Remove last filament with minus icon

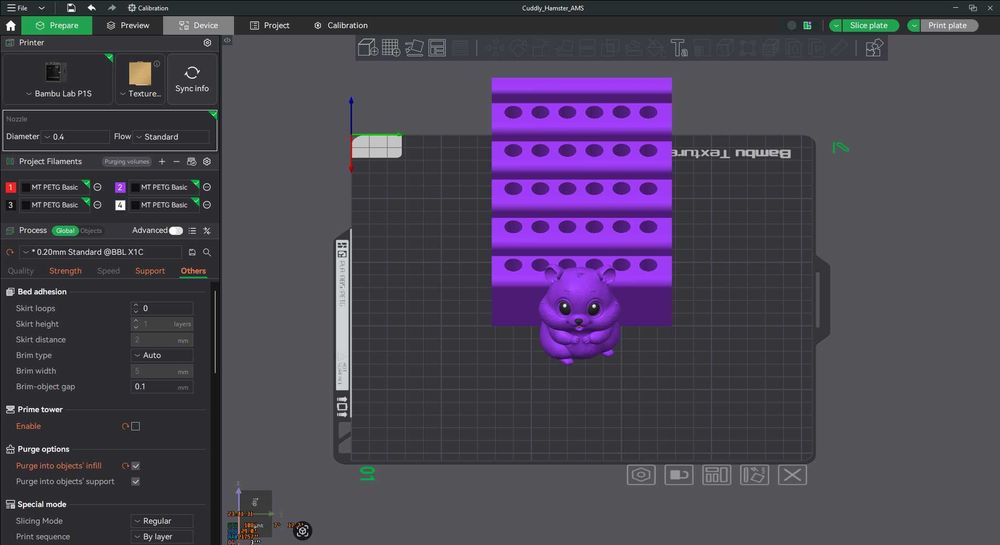pyautogui.click(x=177, y=161)
